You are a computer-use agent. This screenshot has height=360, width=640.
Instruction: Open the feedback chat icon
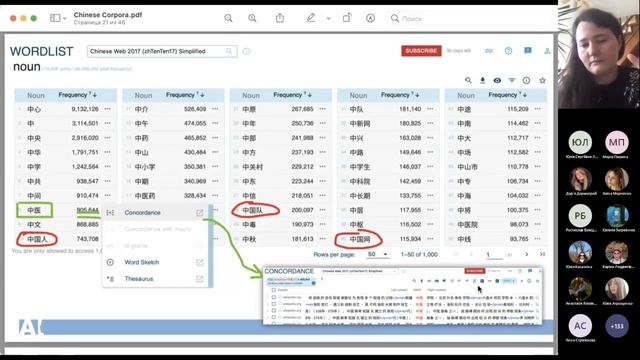(x=528, y=51)
